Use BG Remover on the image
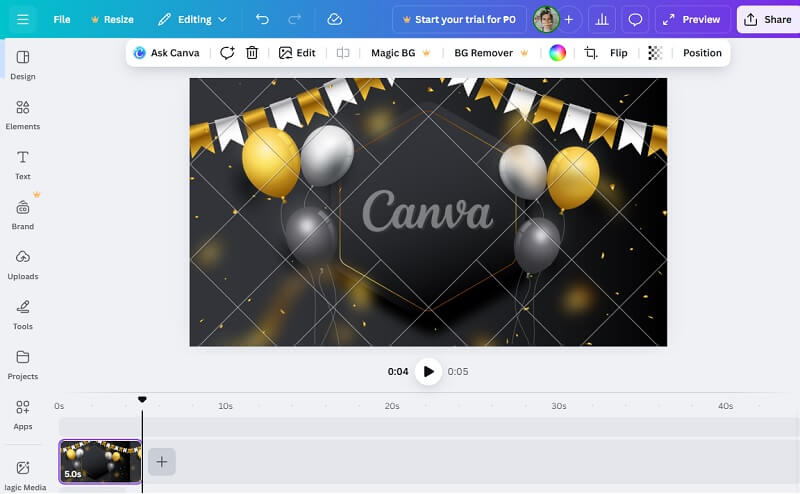800x494 pixels. [491, 53]
